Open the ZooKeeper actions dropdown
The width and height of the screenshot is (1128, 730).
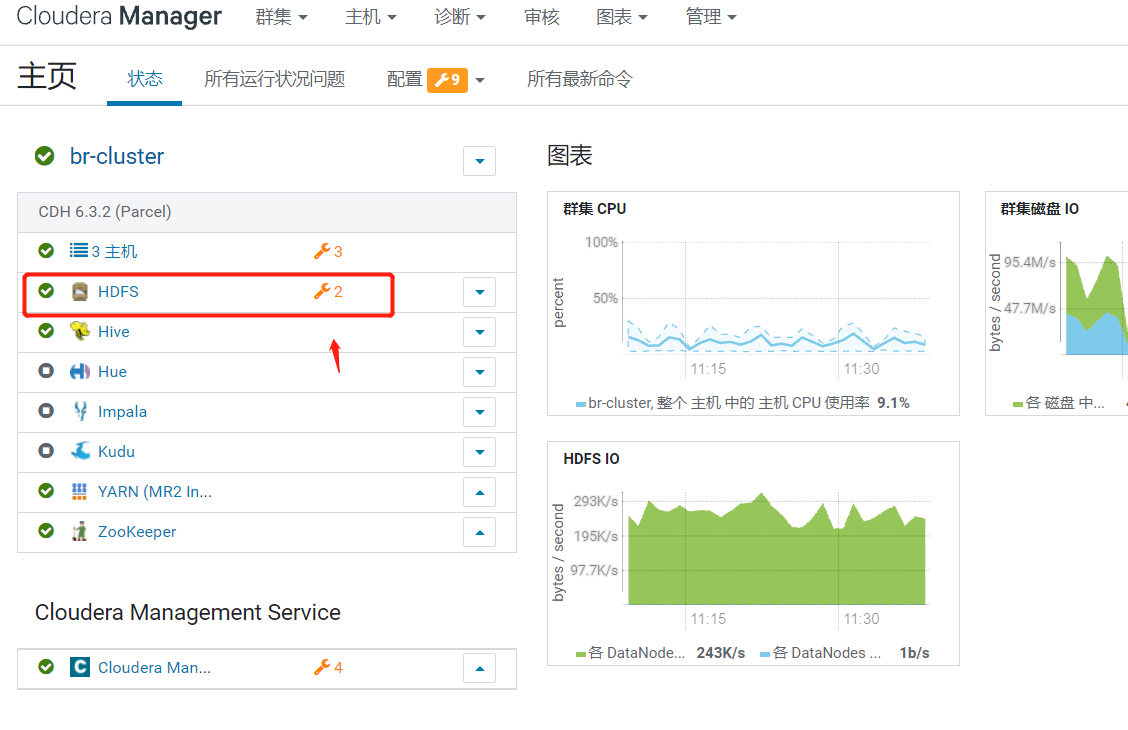[480, 532]
